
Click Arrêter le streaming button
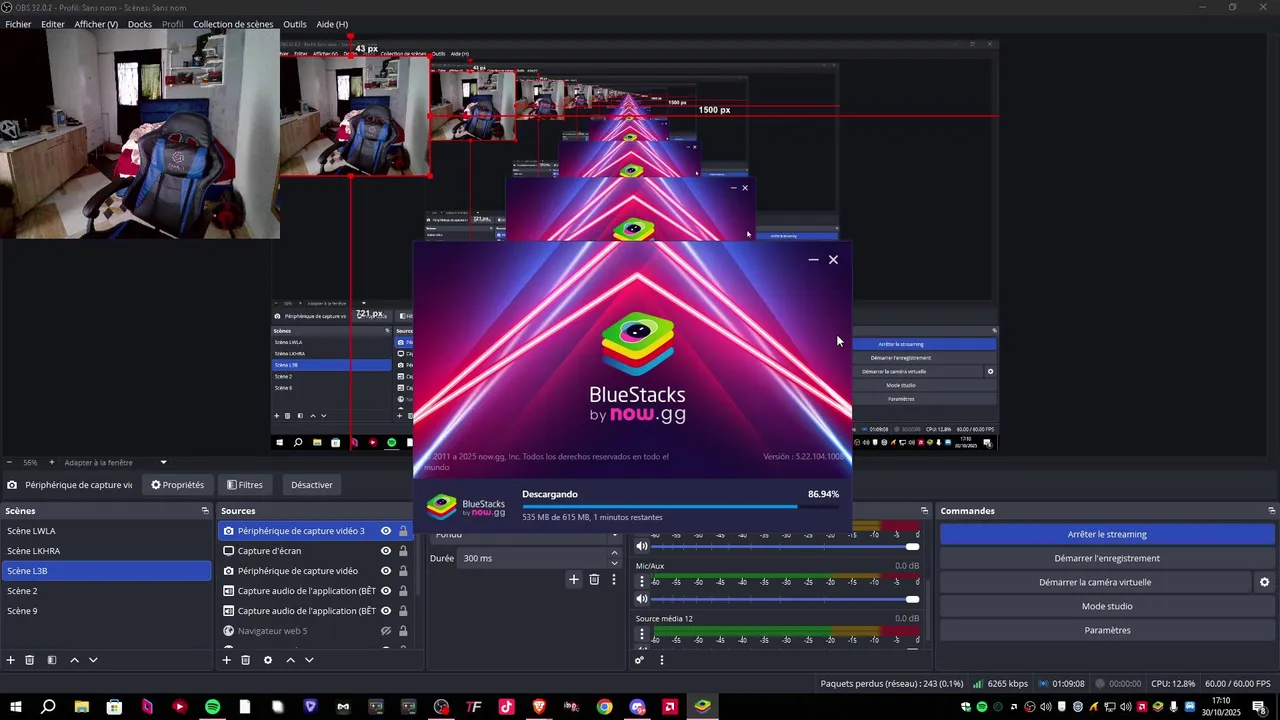tap(1107, 534)
